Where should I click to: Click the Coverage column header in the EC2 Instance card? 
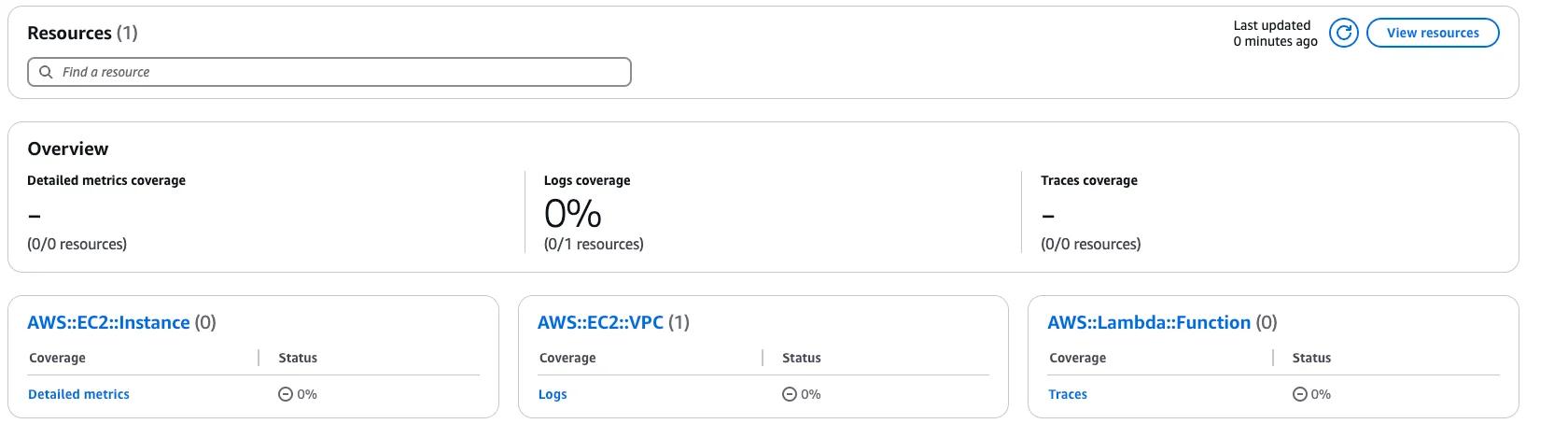pyautogui.click(x=57, y=359)
